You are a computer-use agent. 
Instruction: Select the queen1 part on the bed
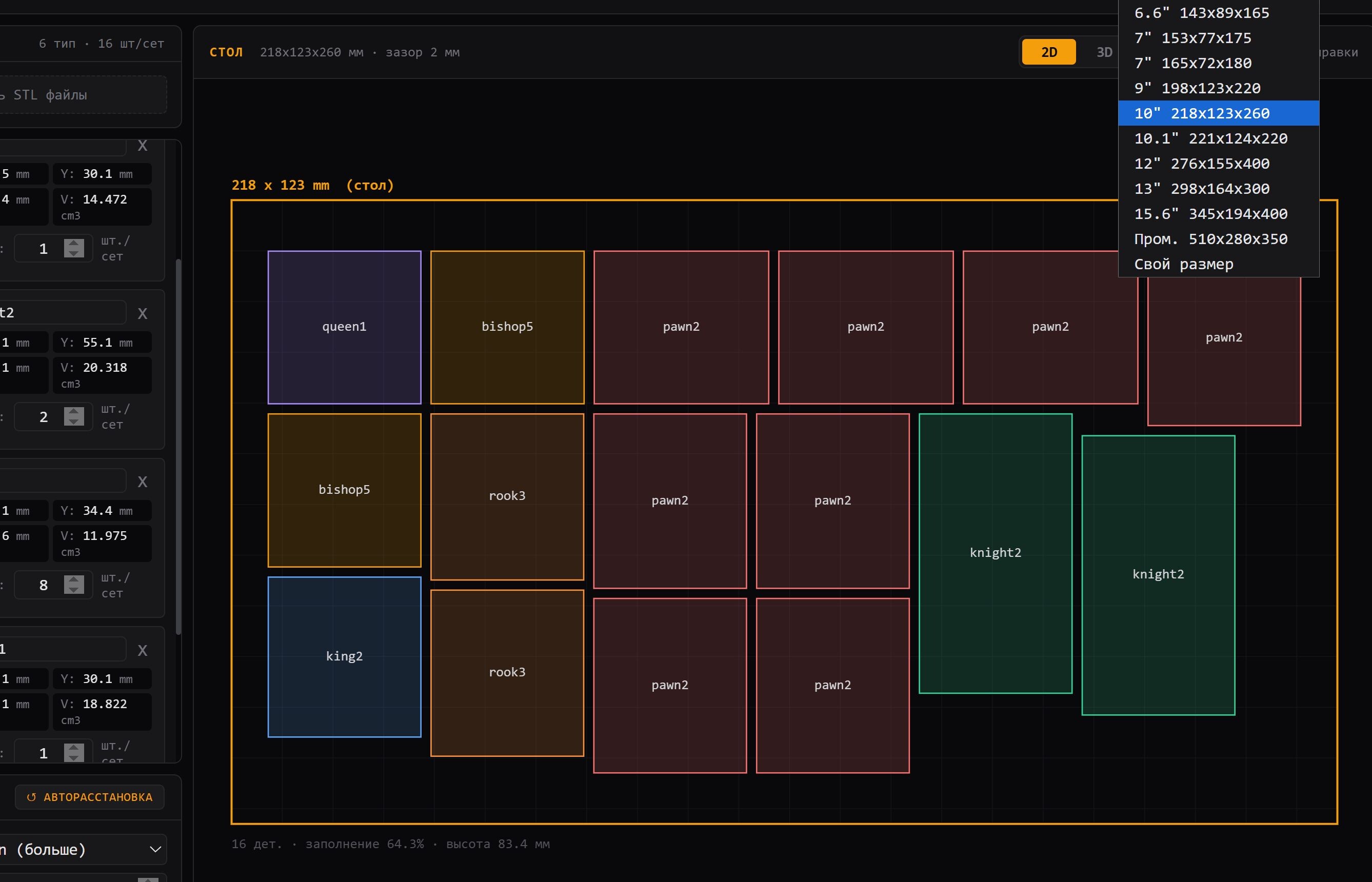coord(344,327)
